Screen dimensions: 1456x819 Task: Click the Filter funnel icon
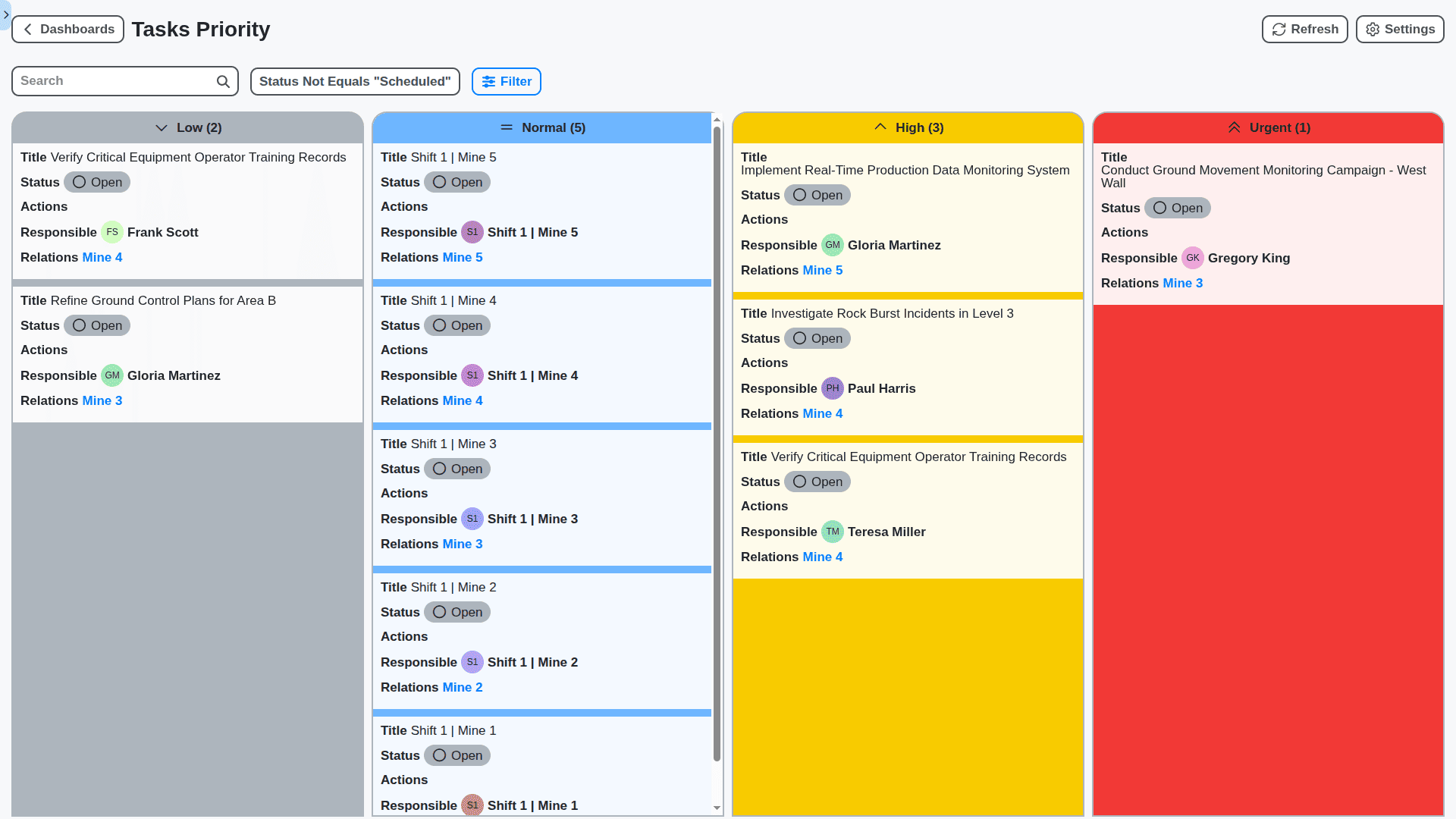tap(490, 81)
